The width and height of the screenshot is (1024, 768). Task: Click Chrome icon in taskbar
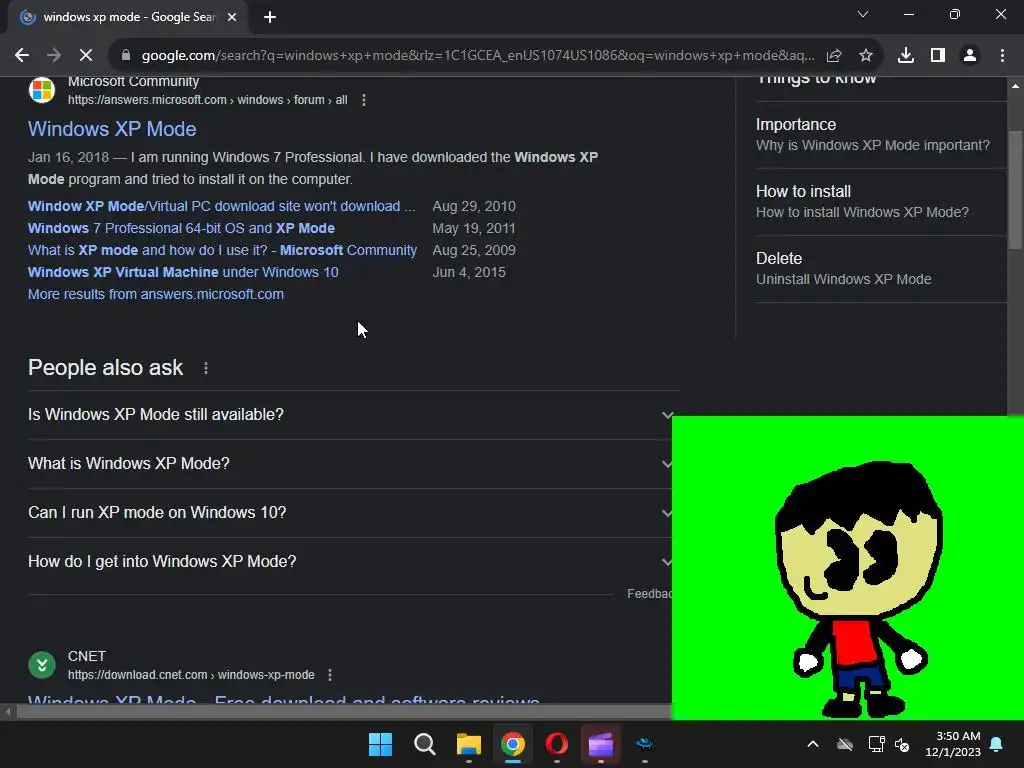(x=513, y=744)
